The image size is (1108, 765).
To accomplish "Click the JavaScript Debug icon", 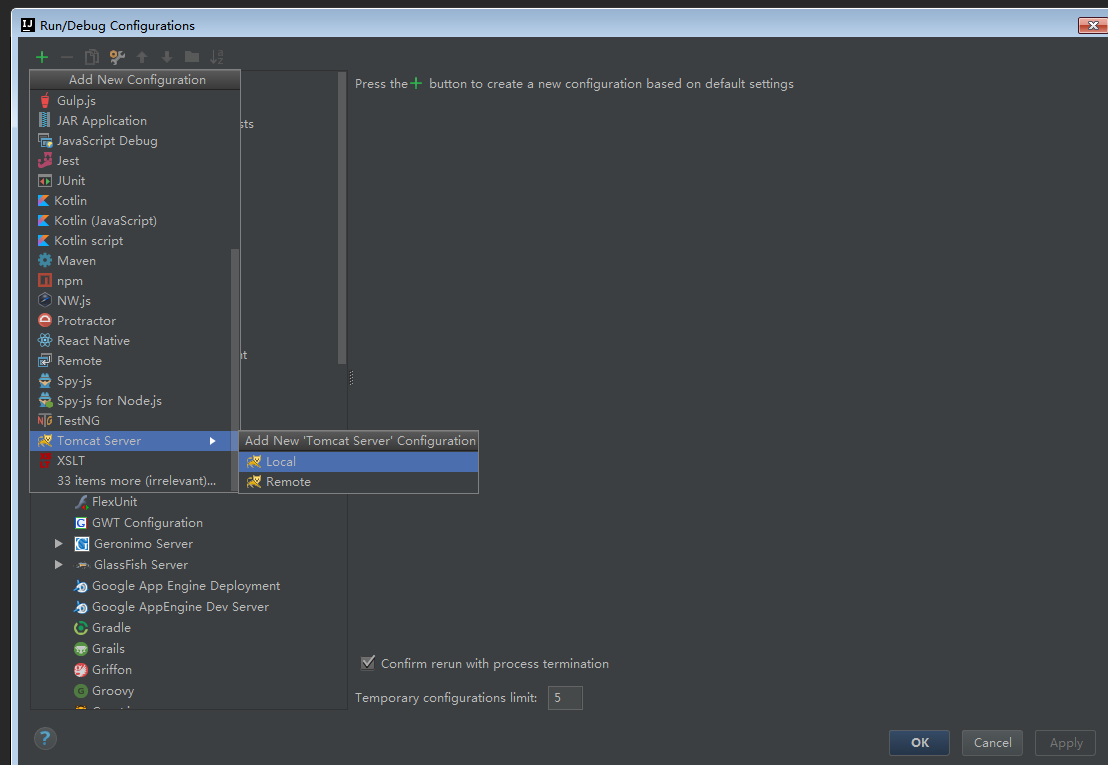I will 45,141.
